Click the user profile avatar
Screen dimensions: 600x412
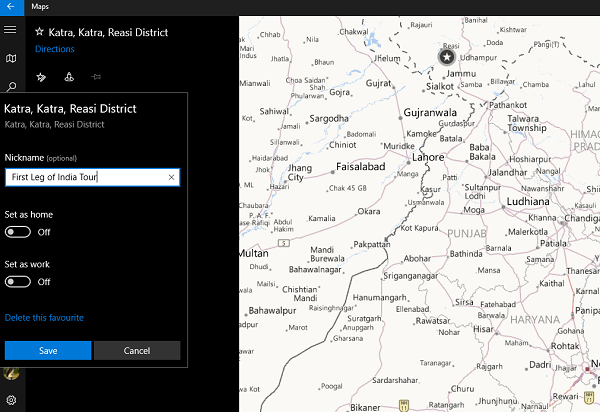[11, 373]
